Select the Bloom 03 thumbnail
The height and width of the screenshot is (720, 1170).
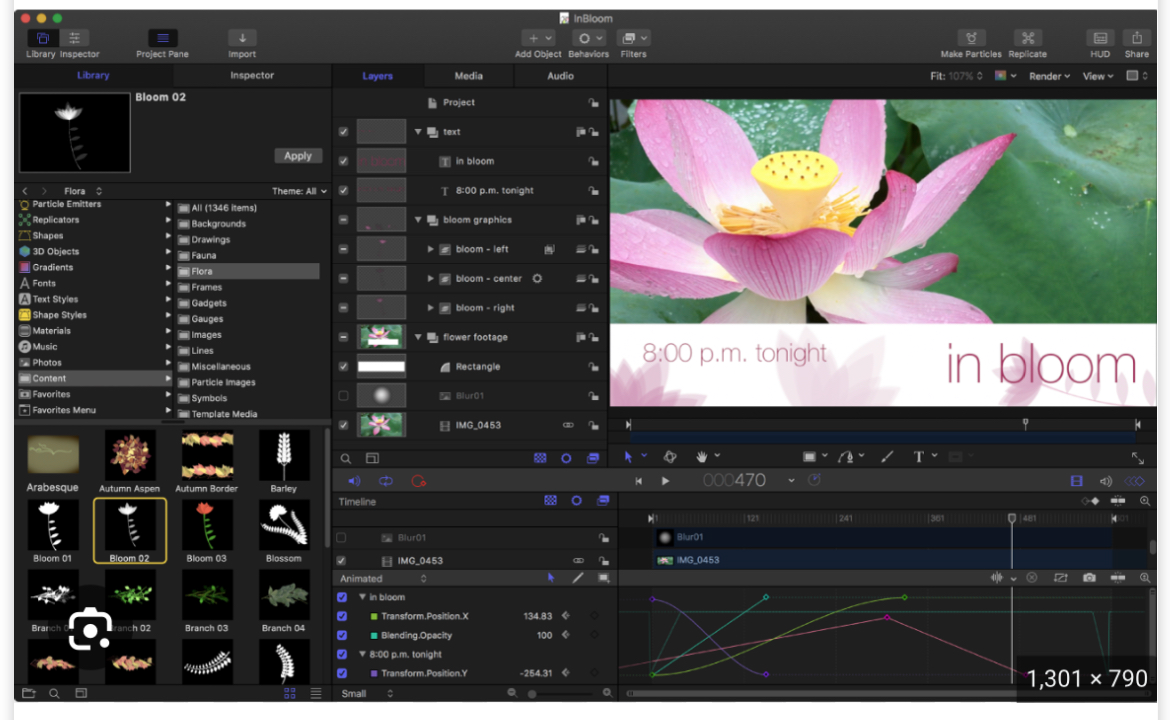(206, 527)
